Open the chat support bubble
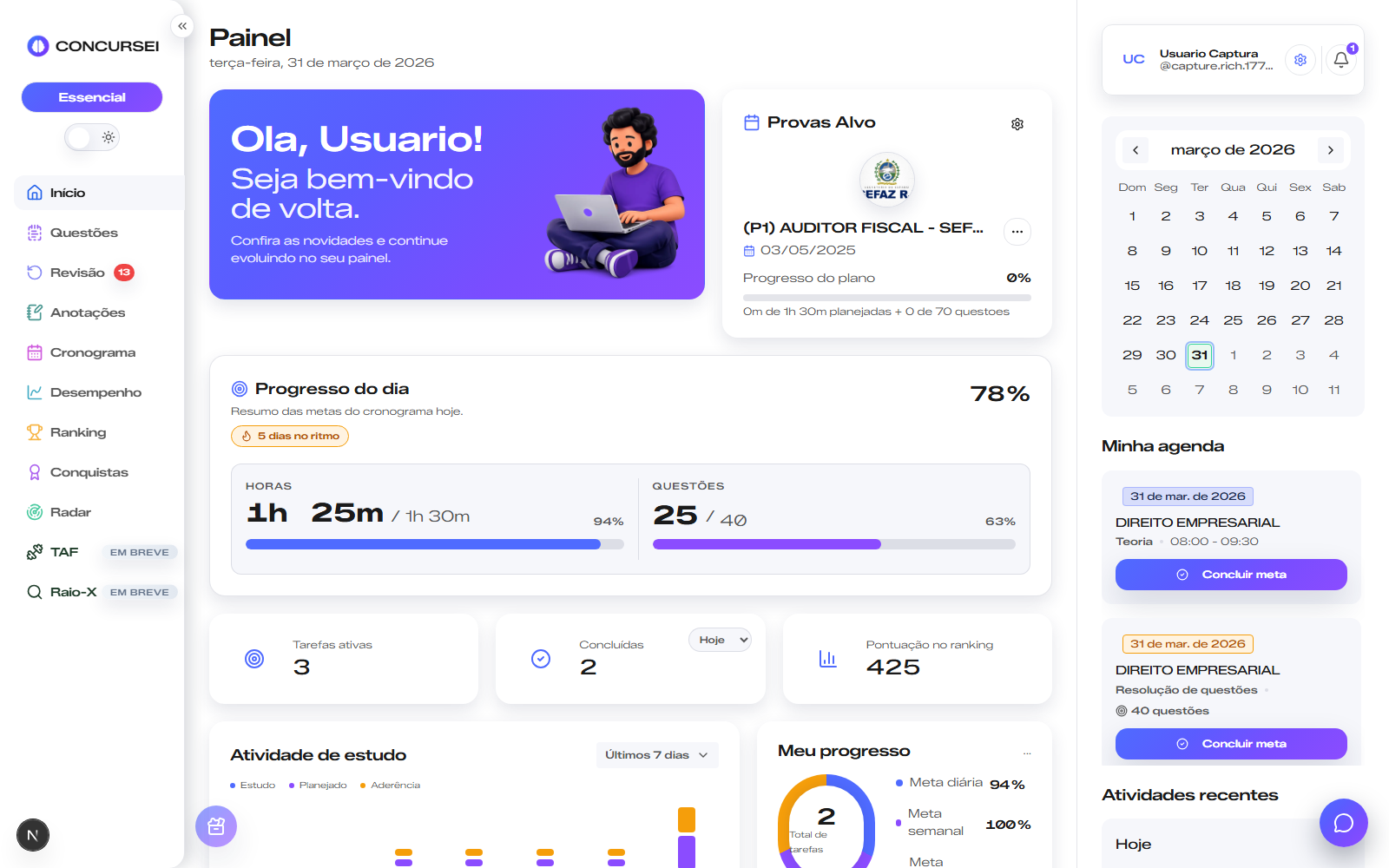 pos(1343,822)
